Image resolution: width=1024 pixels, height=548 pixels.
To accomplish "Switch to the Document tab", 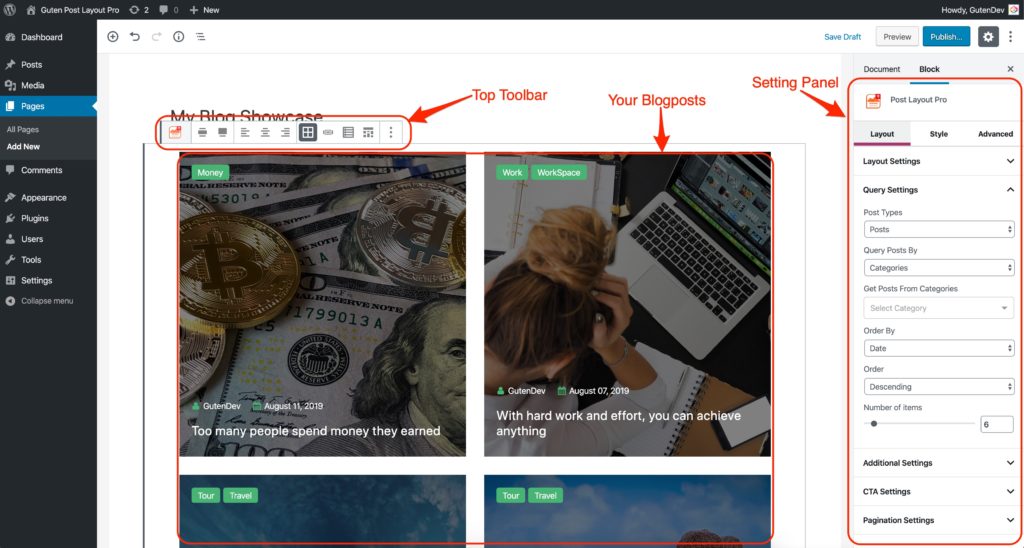I will click(x=882, y=69).
